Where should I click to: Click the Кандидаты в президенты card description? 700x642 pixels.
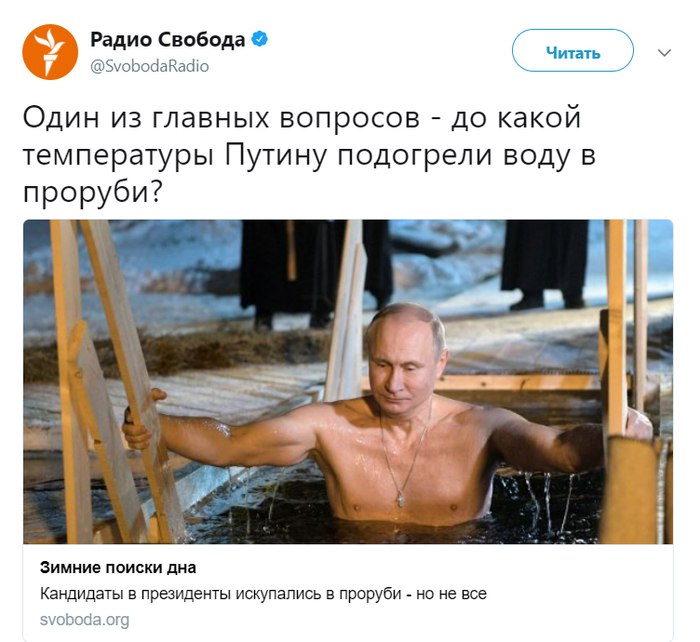coord(263,594)
